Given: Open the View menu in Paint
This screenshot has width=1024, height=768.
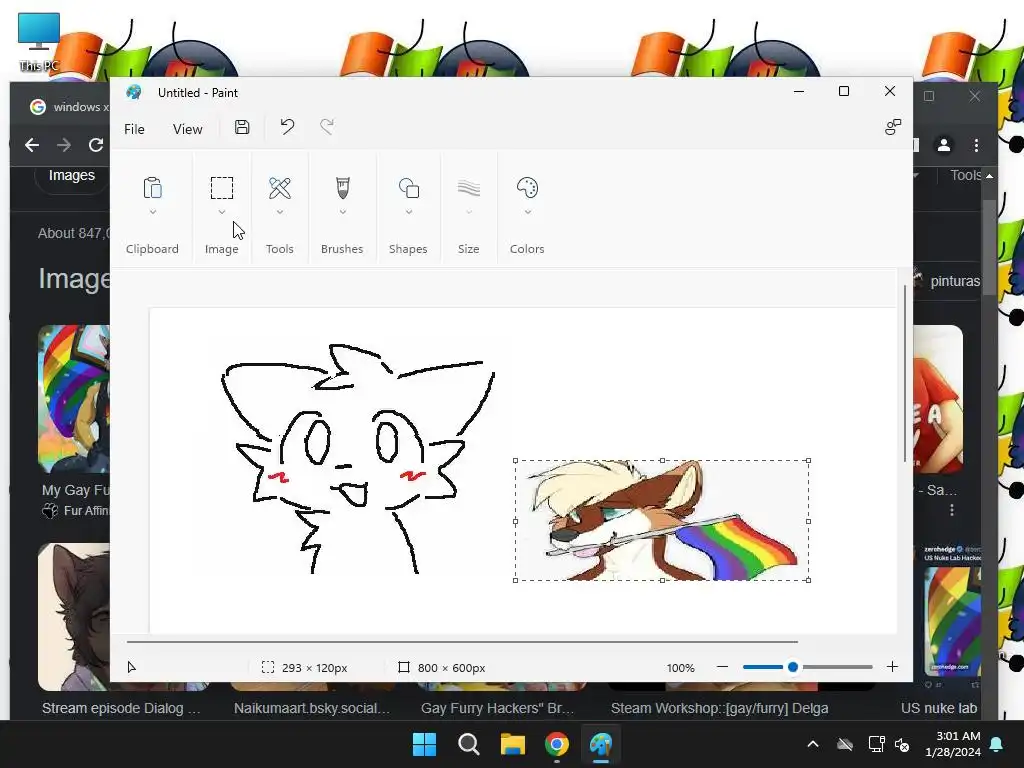Looking at the screenshot, I should [x=187, y=129].
